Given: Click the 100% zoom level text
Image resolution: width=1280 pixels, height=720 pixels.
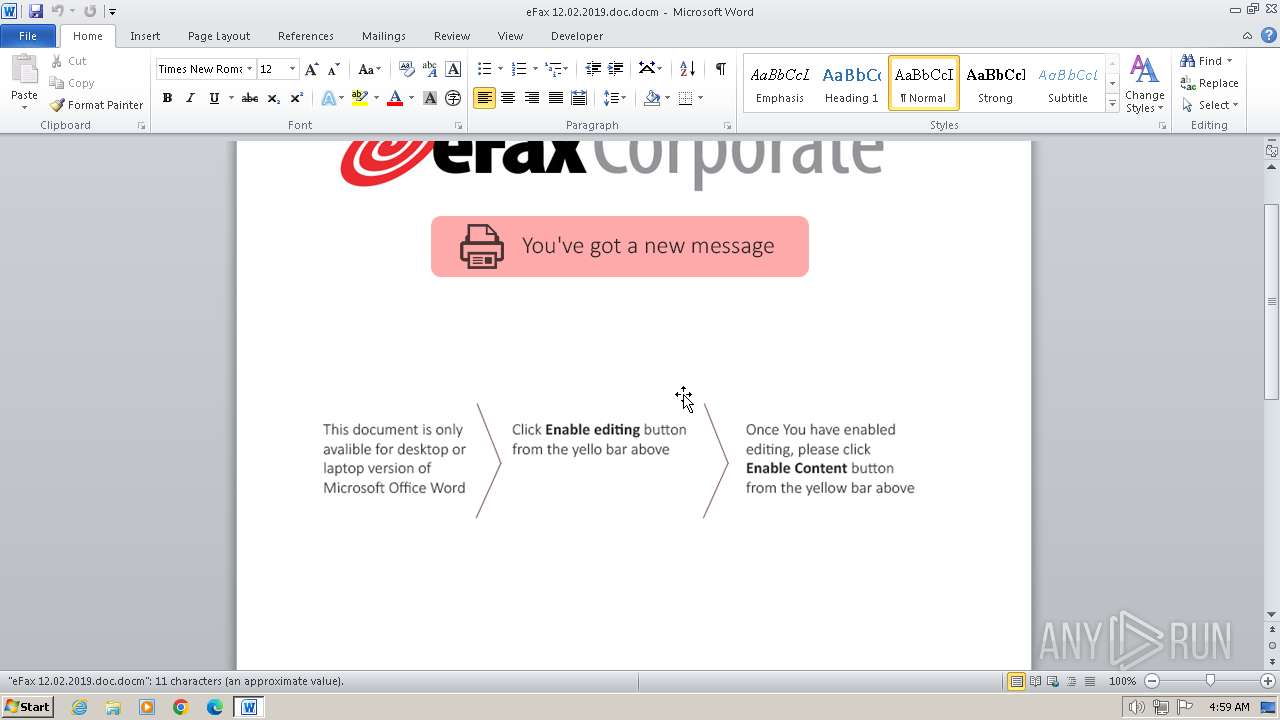Looking at the screenshot, I should tap(1122, 681).
